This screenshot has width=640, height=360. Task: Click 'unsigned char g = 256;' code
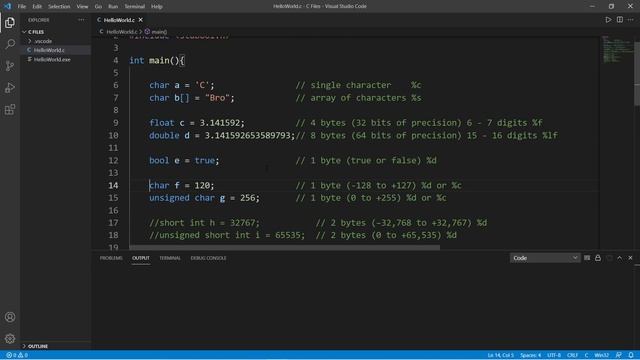click(x=204, y=198)
